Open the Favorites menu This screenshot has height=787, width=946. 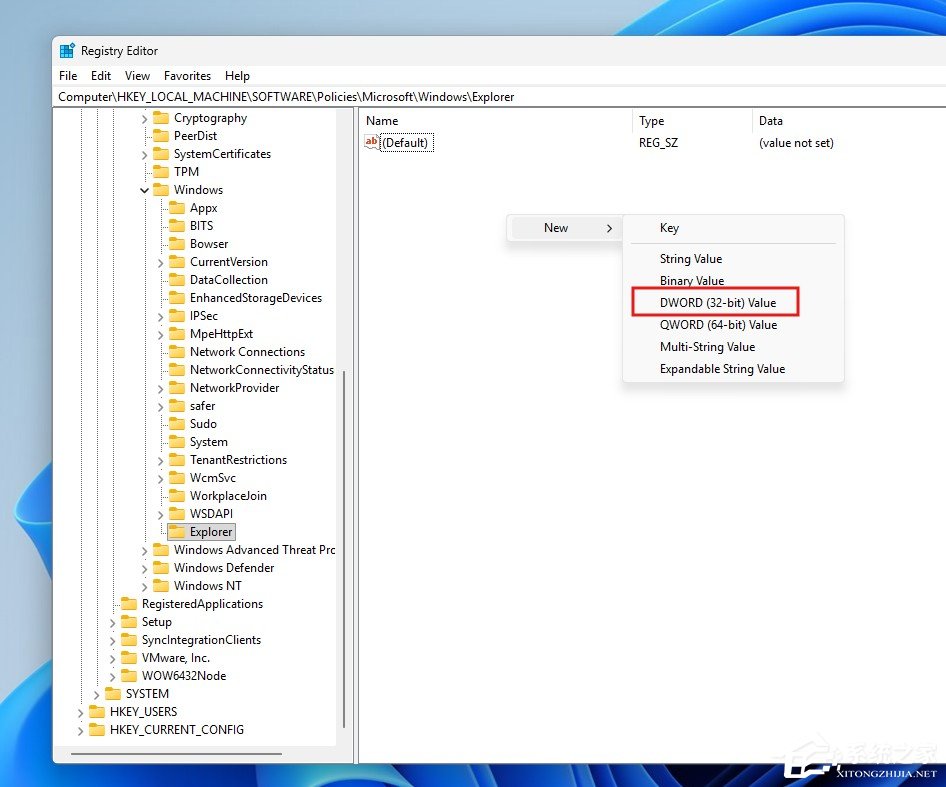[187, 75]
